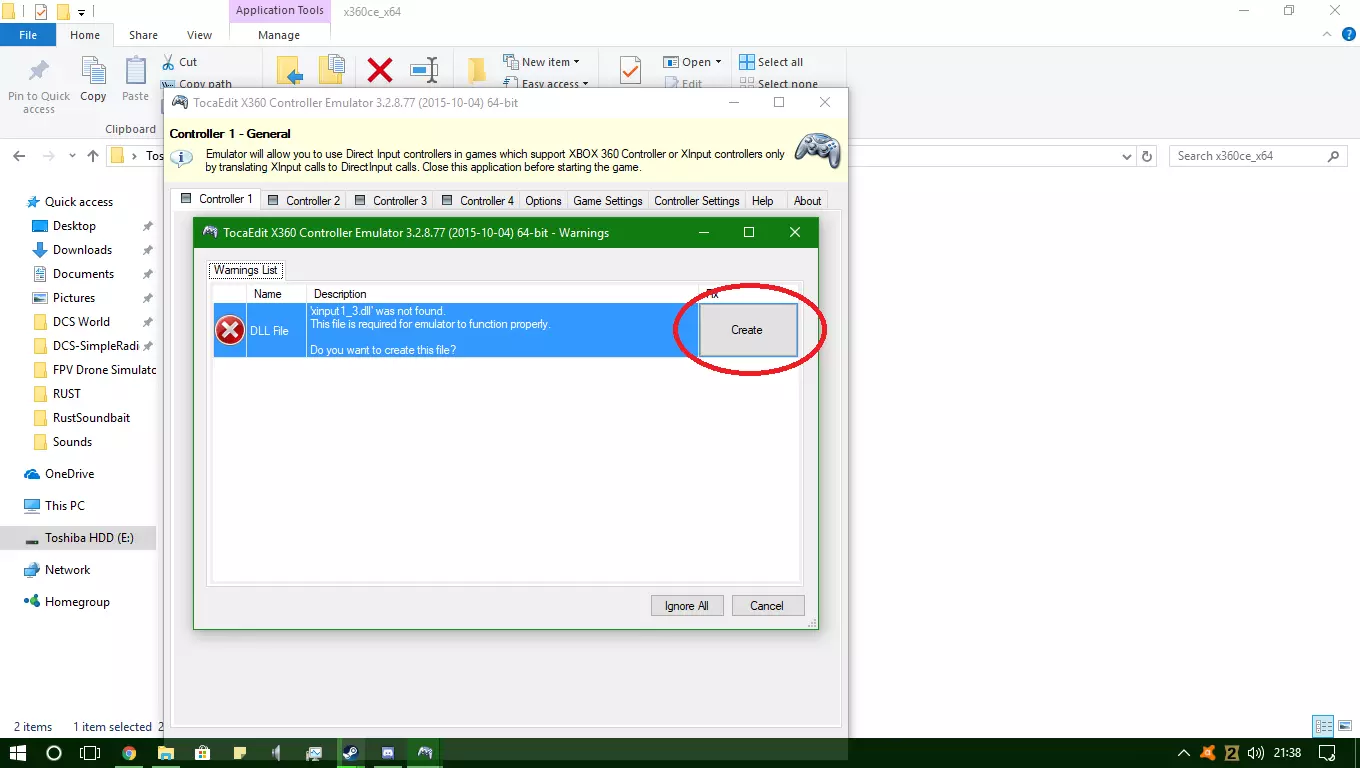Image resolution: width=1360 pixels, height=768 pixels.
Task: Open the Quick Access Toolbar customize dropdown
Action: tap(81, 12)
